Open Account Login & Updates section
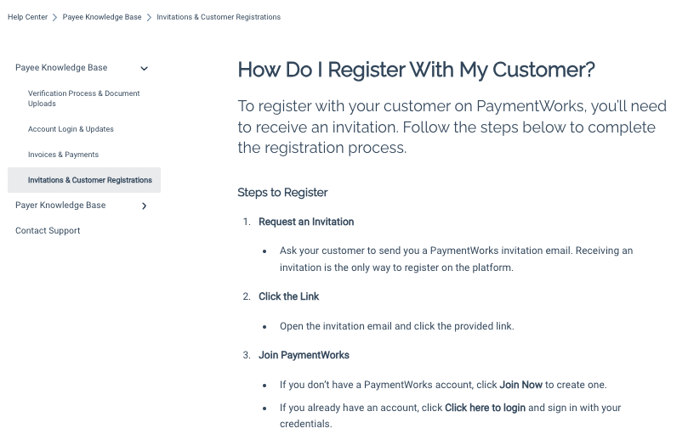This screenshot has width=688, height=434. pos(71,129)
